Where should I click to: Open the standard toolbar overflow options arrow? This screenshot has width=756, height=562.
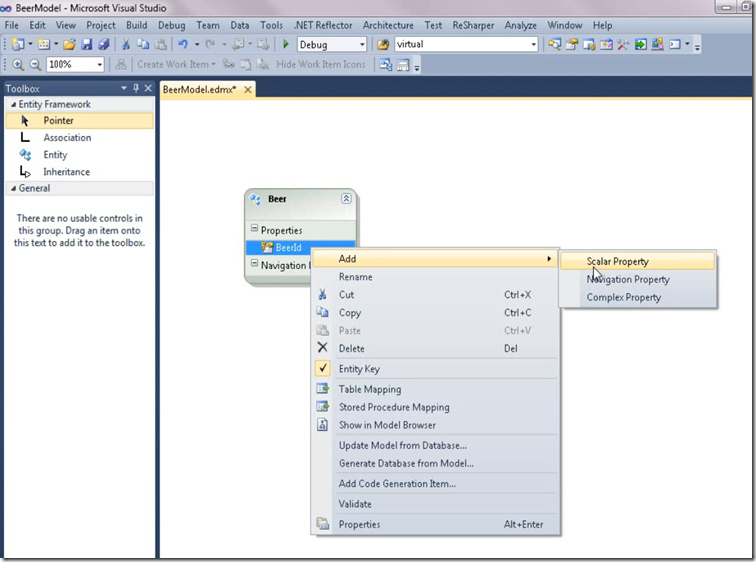point(697,46)
